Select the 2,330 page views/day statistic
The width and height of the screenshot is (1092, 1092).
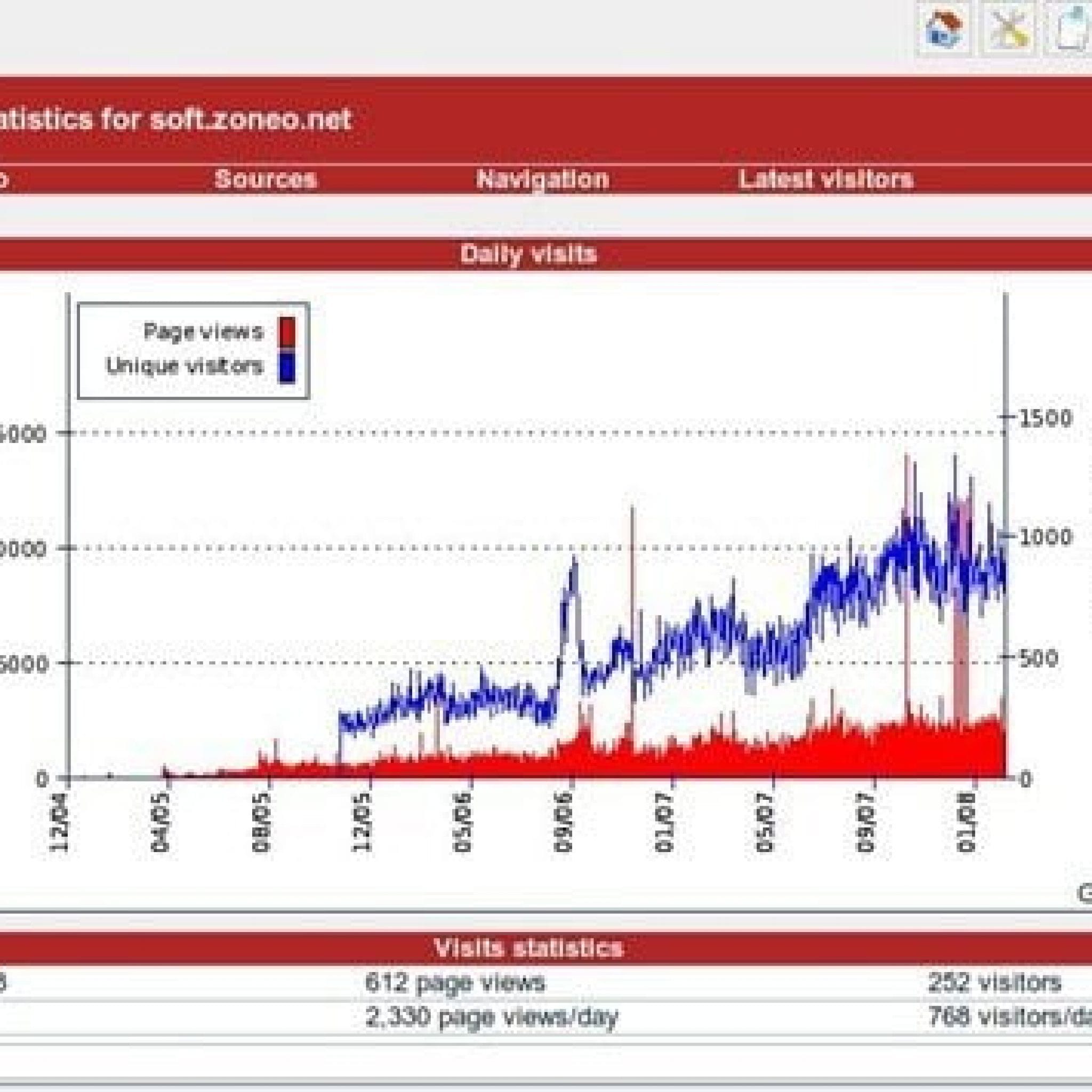click(x=491, y=1017)
